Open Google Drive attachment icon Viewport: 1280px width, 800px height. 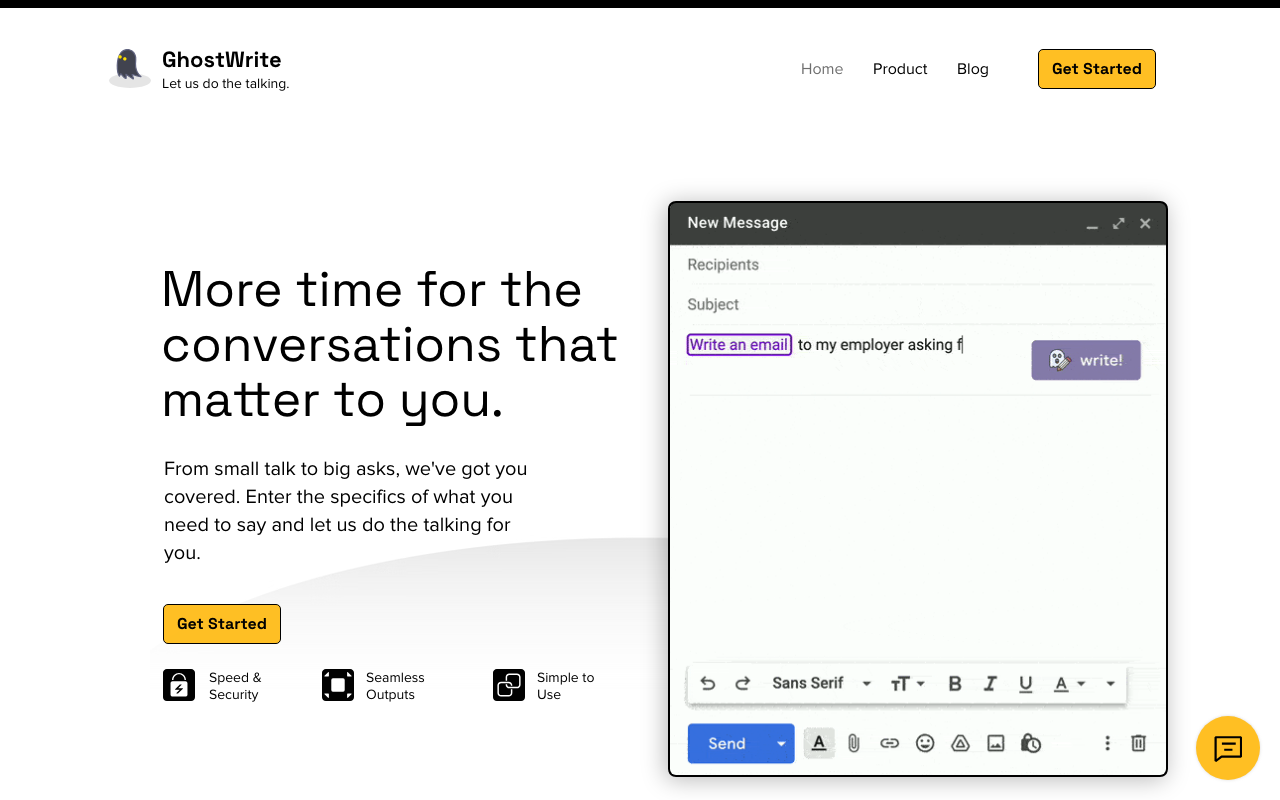click(960, 743)
